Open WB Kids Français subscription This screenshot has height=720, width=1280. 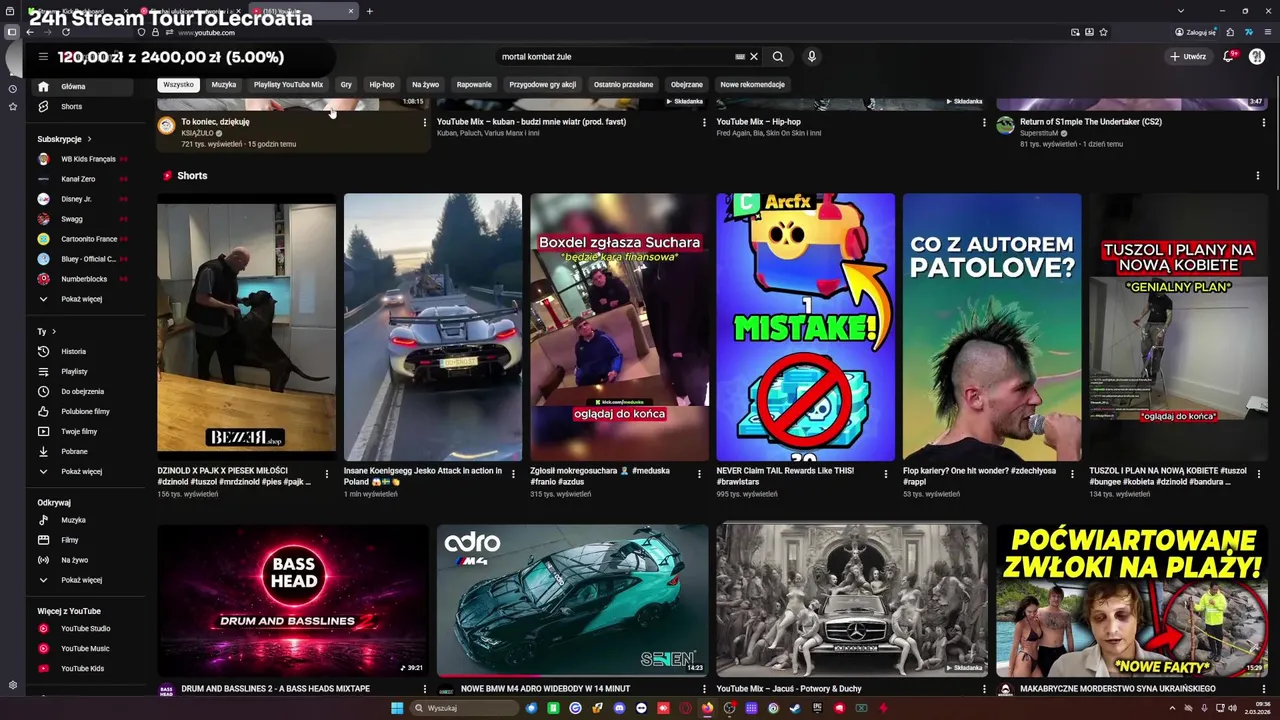coord(84,159)
